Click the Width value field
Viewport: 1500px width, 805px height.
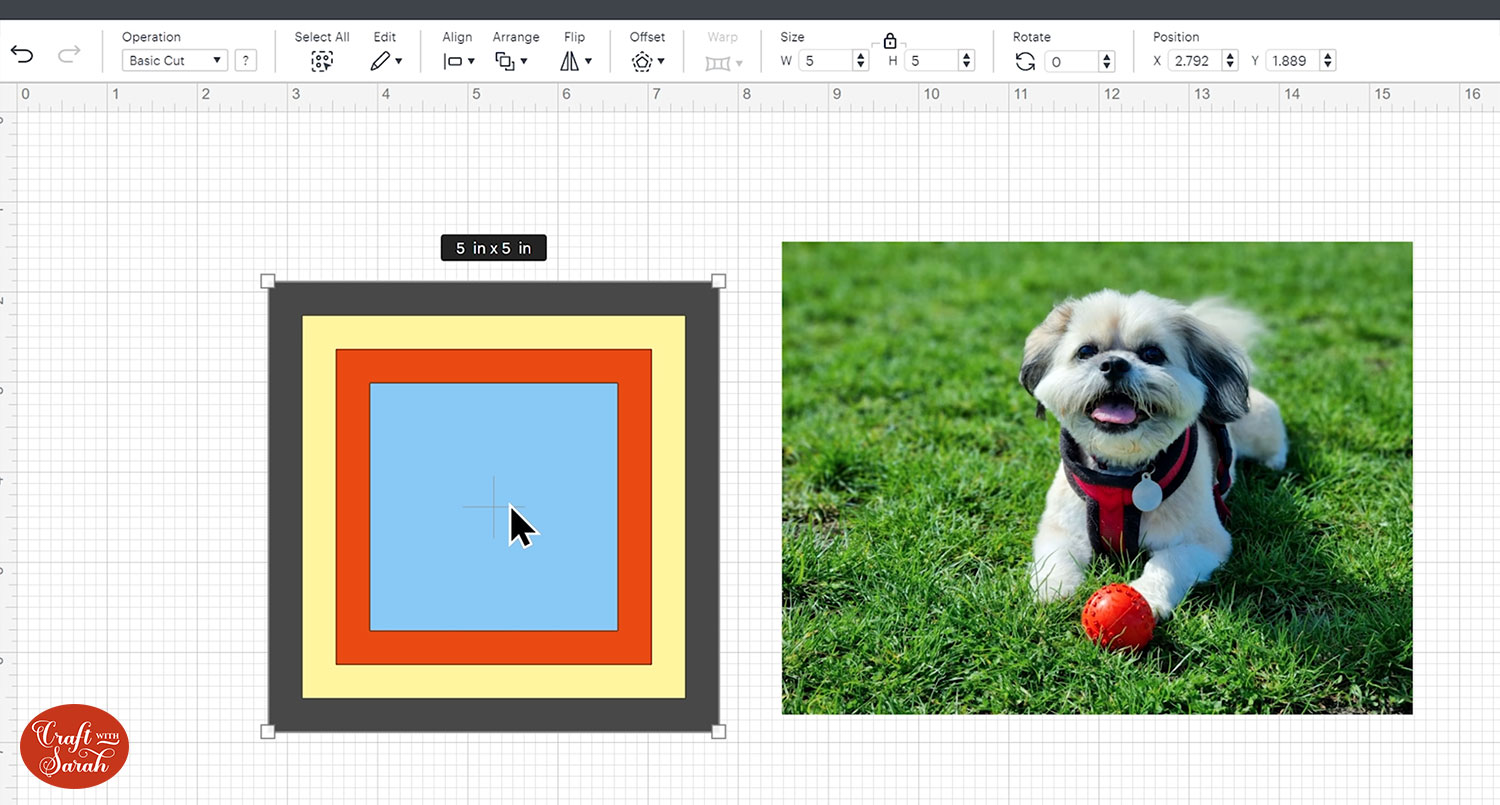tap(825, 61)
